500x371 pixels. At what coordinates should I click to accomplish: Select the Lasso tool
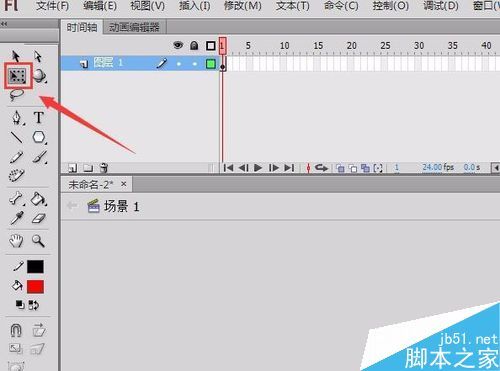click(17, 95)
